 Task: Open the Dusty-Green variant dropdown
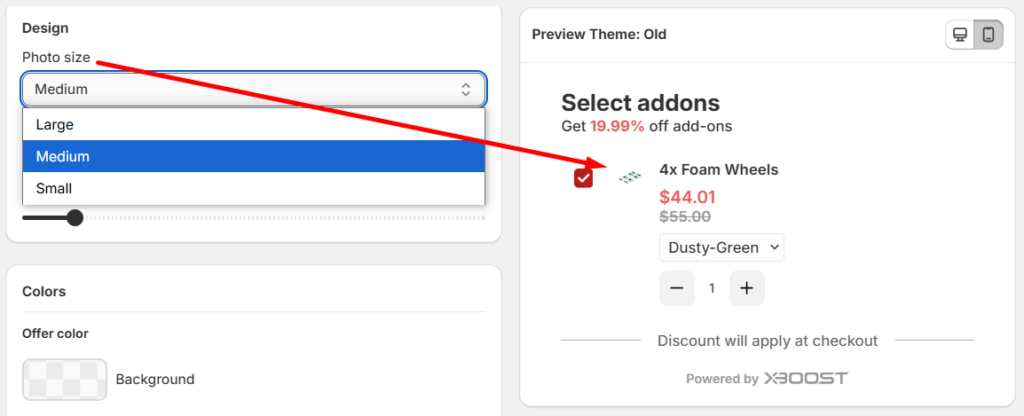click(x=721, y=247)
